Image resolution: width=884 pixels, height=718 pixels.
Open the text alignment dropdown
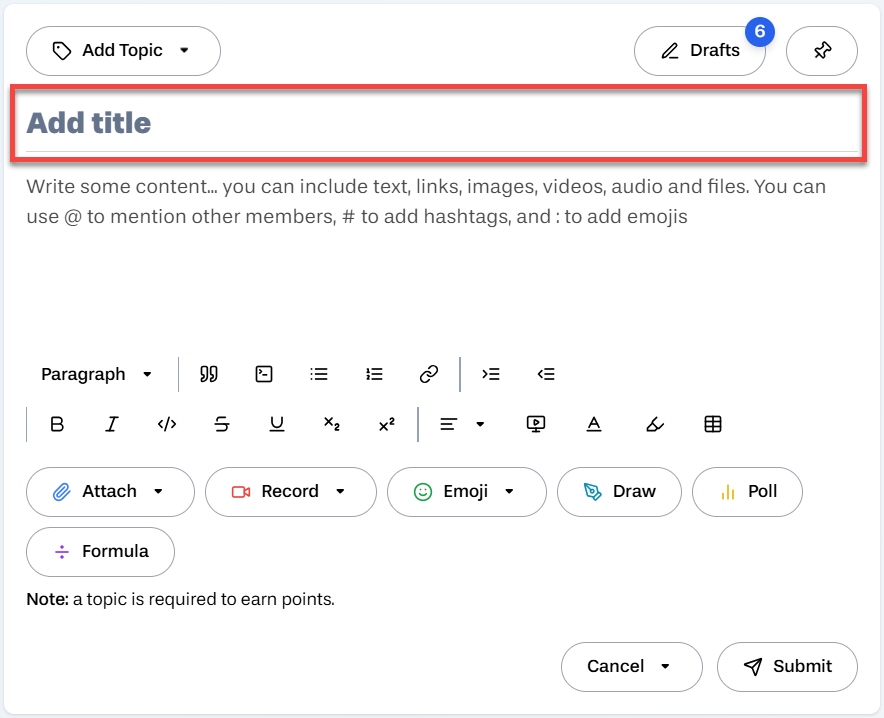point(462,424)
